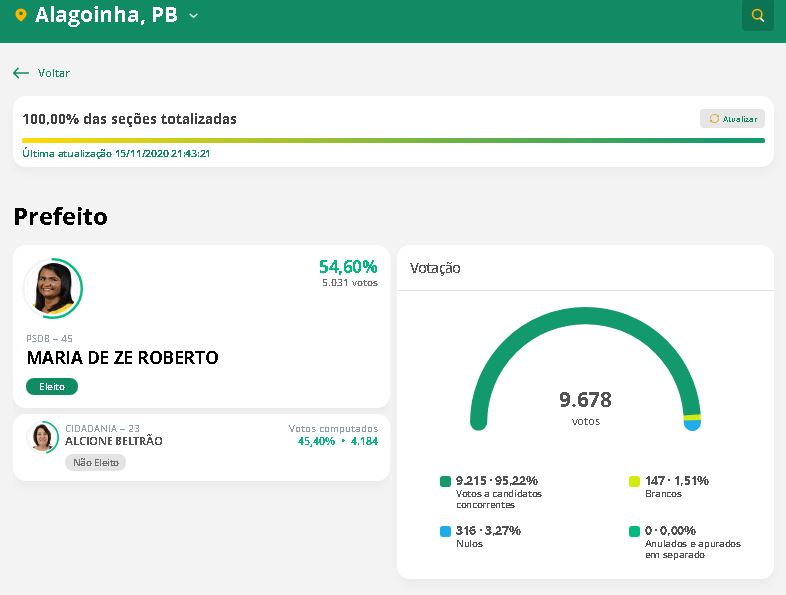Screen dimensions: 786x595
Task: Click the Não Eleito status badge
Action: tap(95, 462)
